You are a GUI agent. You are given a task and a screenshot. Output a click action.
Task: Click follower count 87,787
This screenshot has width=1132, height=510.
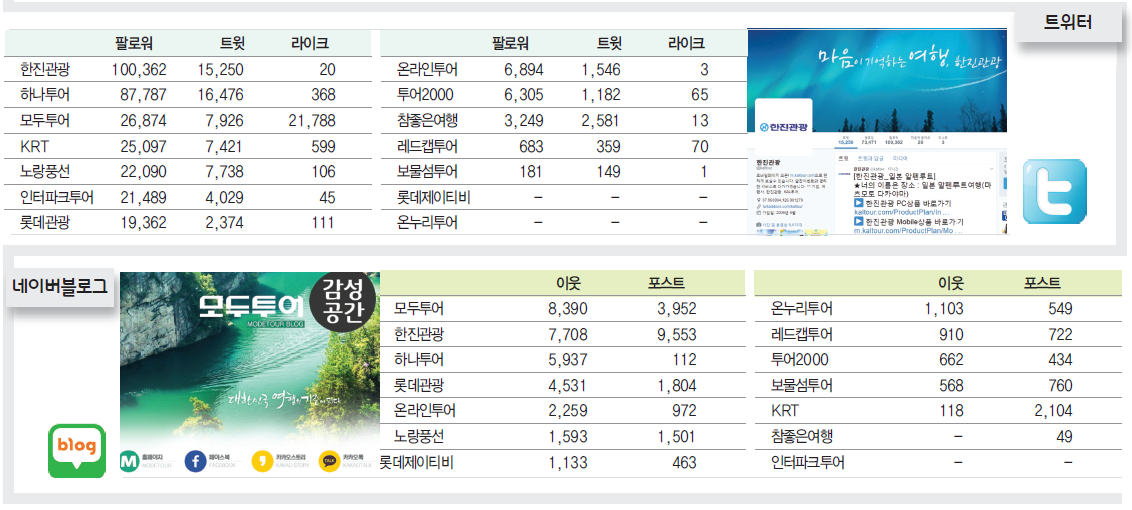(144, 95)
